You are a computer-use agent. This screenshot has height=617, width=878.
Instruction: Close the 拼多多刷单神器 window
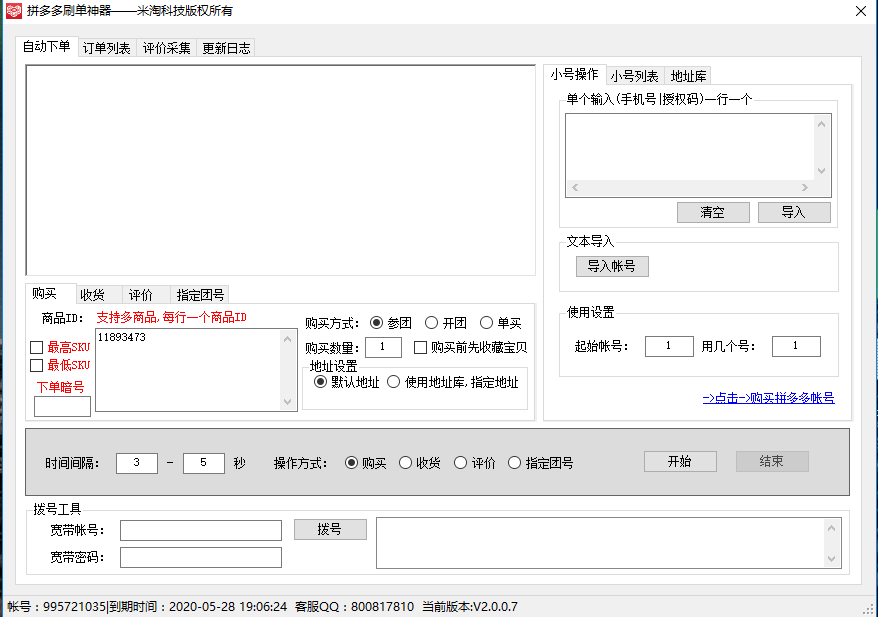861,11
